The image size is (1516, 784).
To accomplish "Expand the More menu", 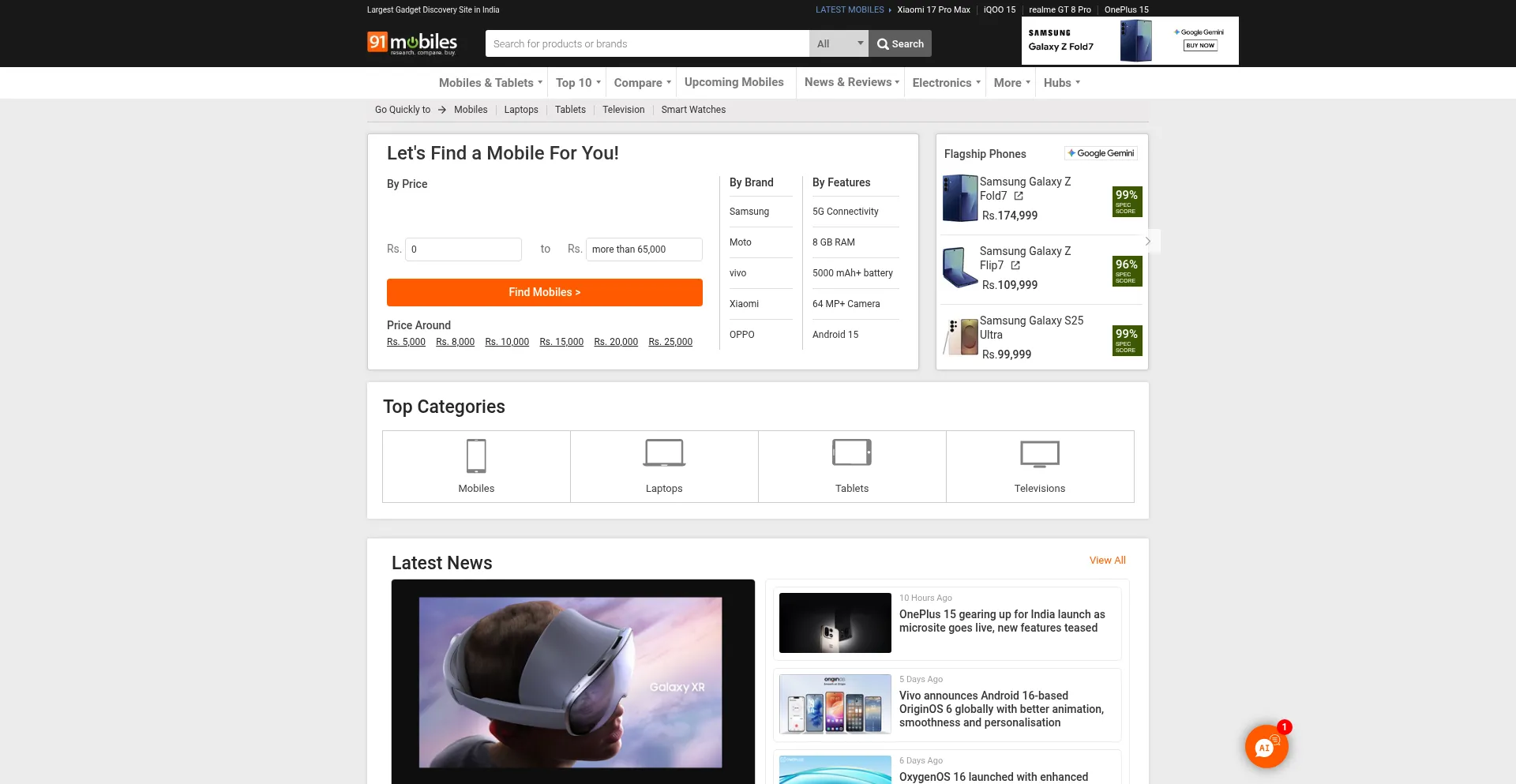I will pos(1012,83).
